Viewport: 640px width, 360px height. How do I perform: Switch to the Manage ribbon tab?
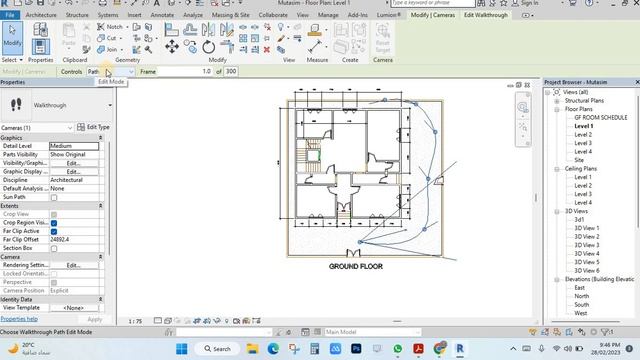tap(328, 15)
